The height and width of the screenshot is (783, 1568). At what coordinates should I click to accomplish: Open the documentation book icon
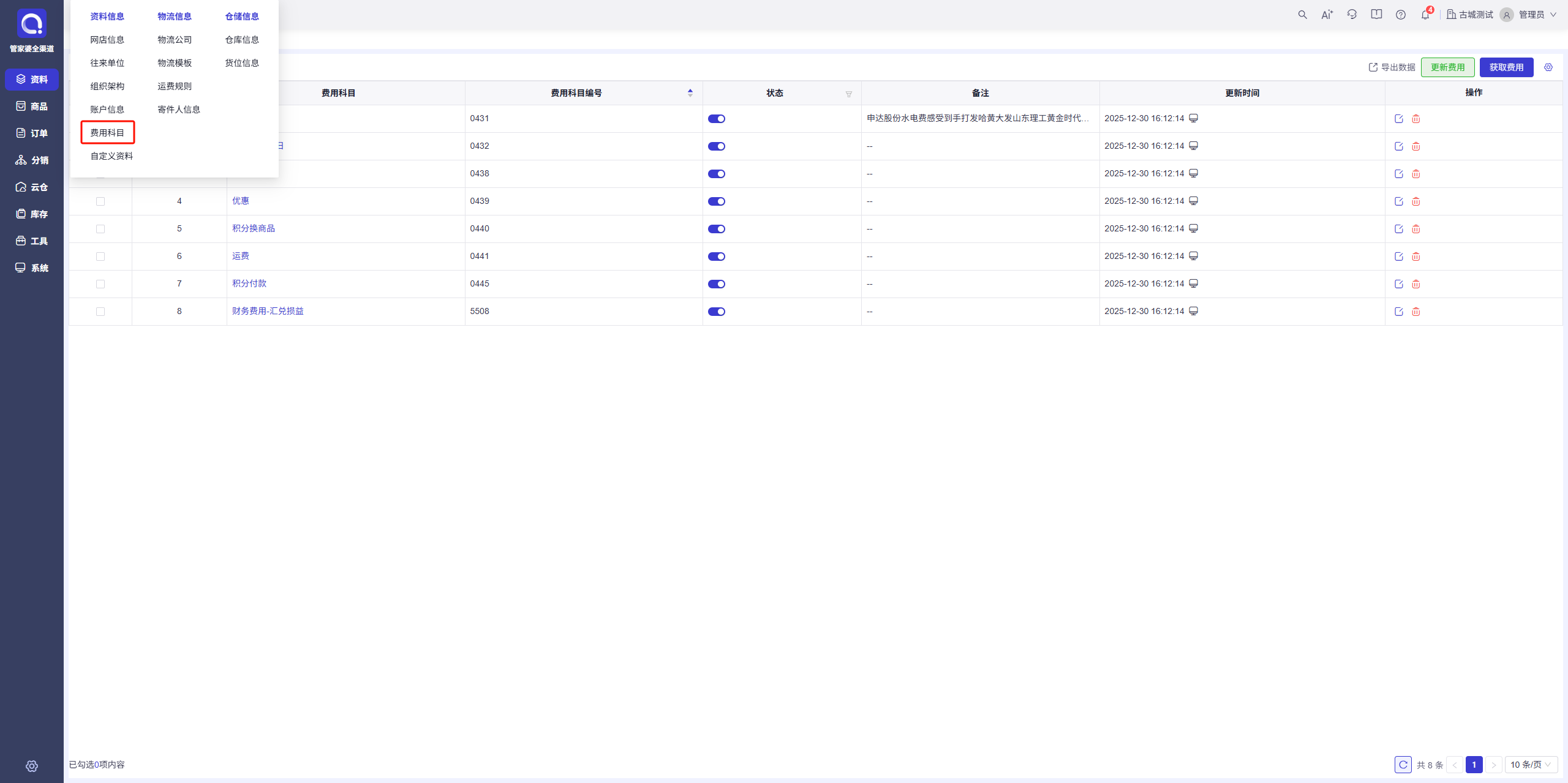click(1376, 15)
